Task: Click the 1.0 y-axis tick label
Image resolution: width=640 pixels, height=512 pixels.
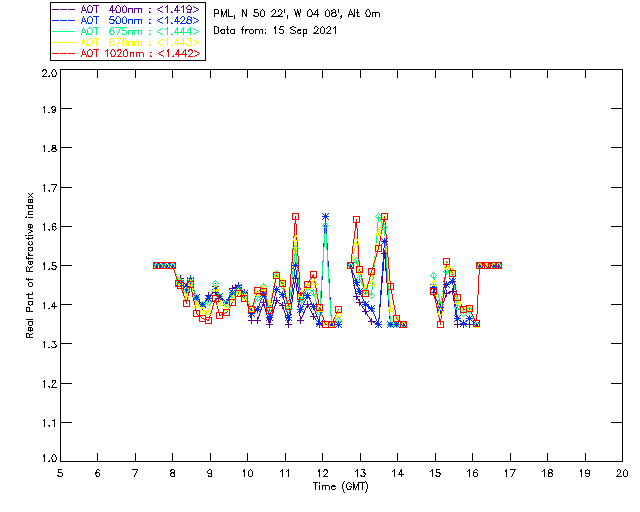Action: [49, 458]
